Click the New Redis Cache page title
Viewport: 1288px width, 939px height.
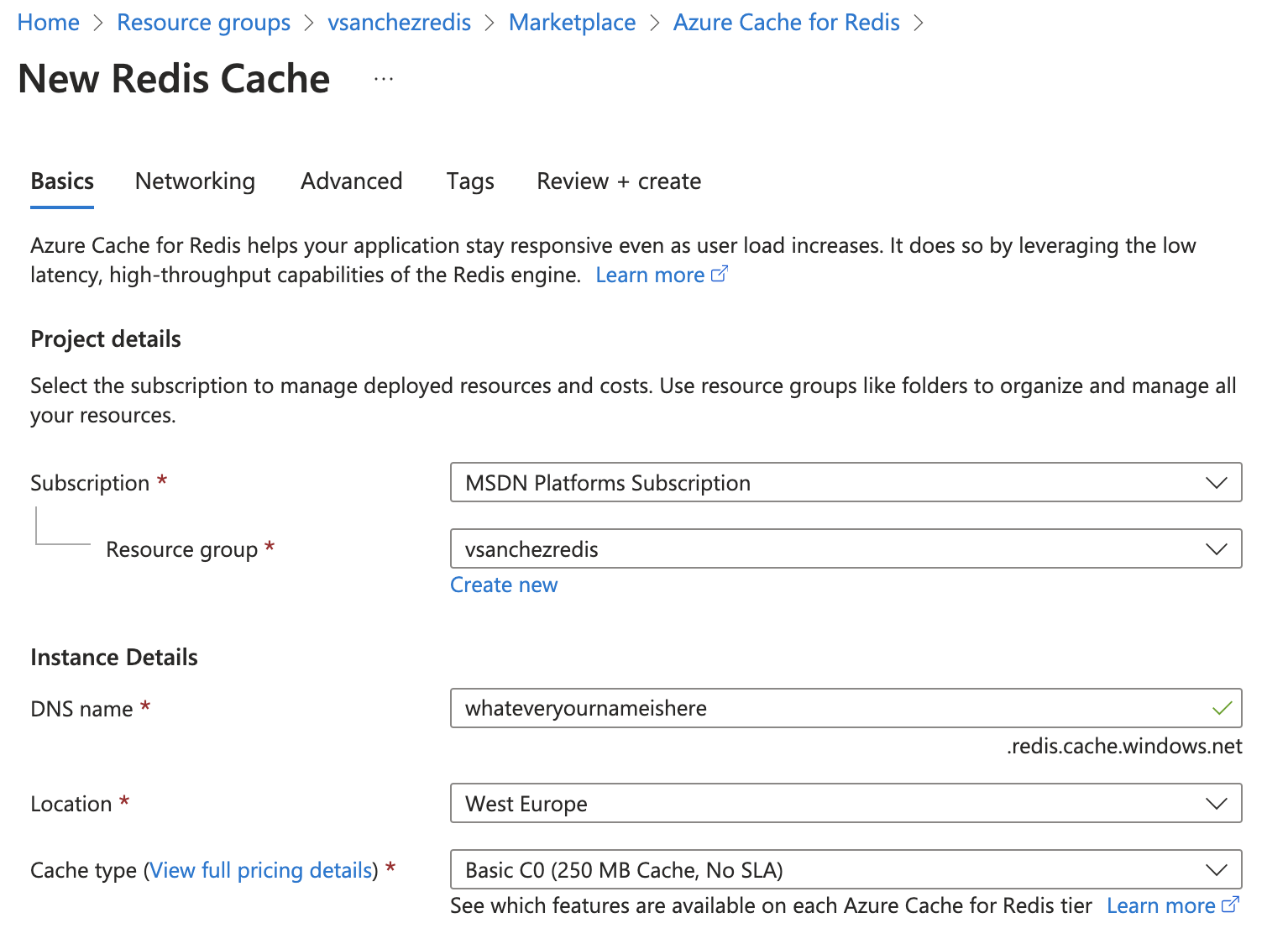coord(174,79)
